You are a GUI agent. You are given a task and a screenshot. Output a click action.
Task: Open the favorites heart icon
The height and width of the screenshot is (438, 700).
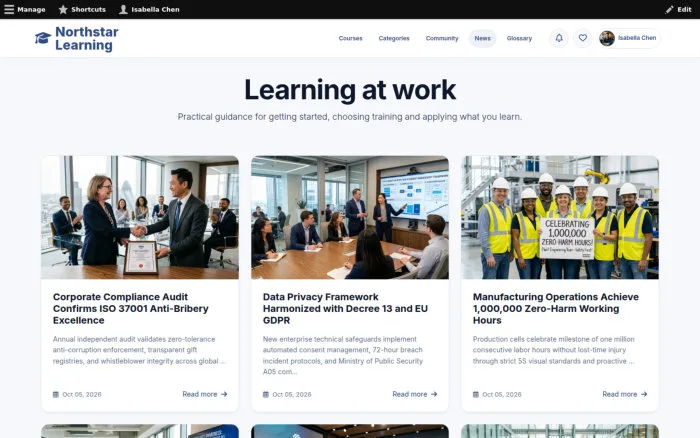[583, 38]
